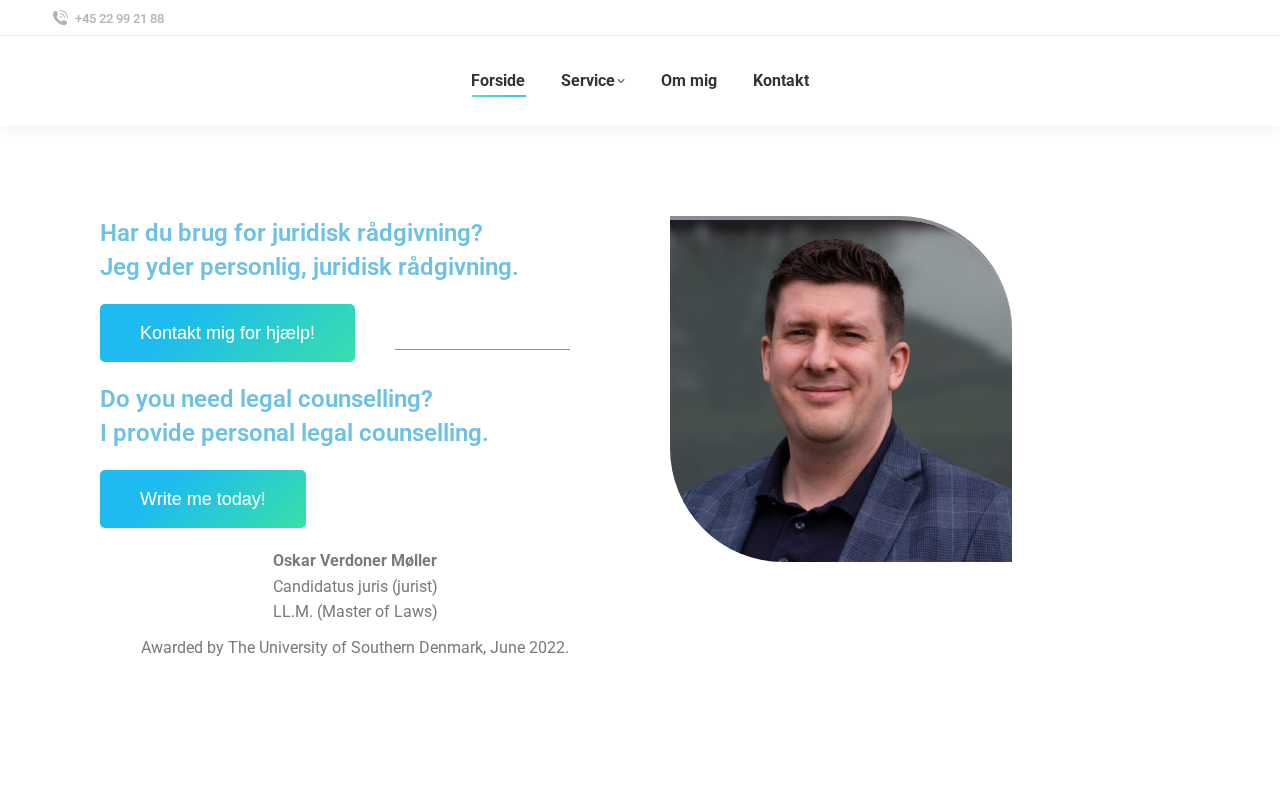
Task: Click the blue active underline below Forside
Action: coord(498,96)
